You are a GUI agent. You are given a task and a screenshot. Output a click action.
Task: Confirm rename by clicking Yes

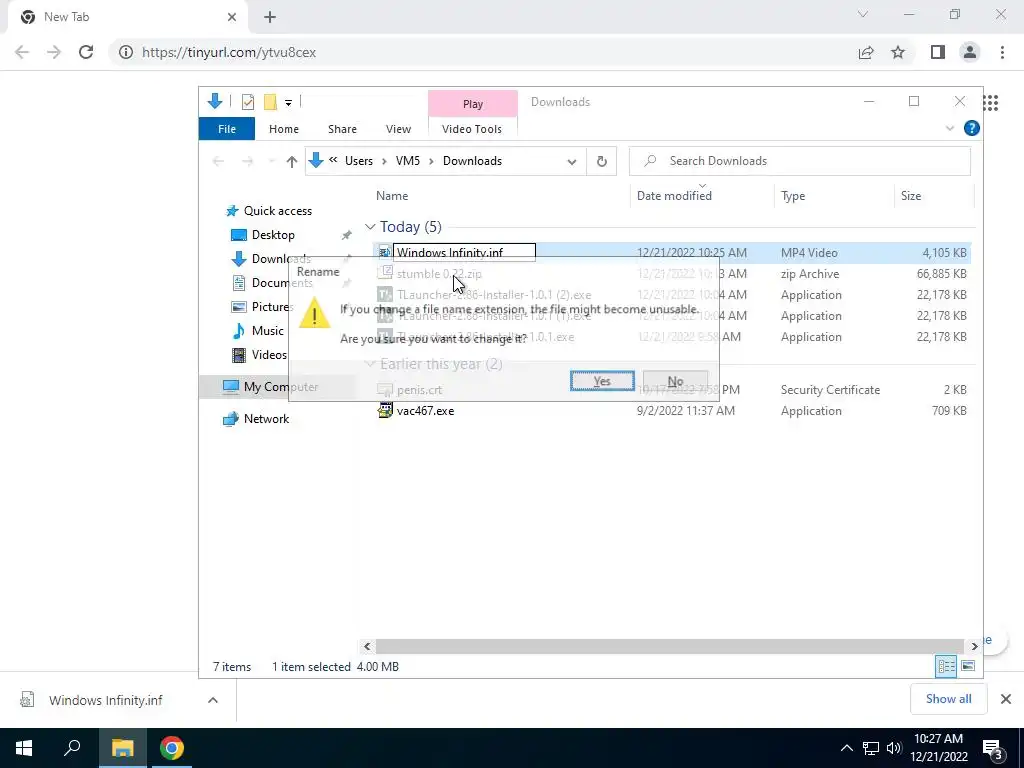point(601,381)
